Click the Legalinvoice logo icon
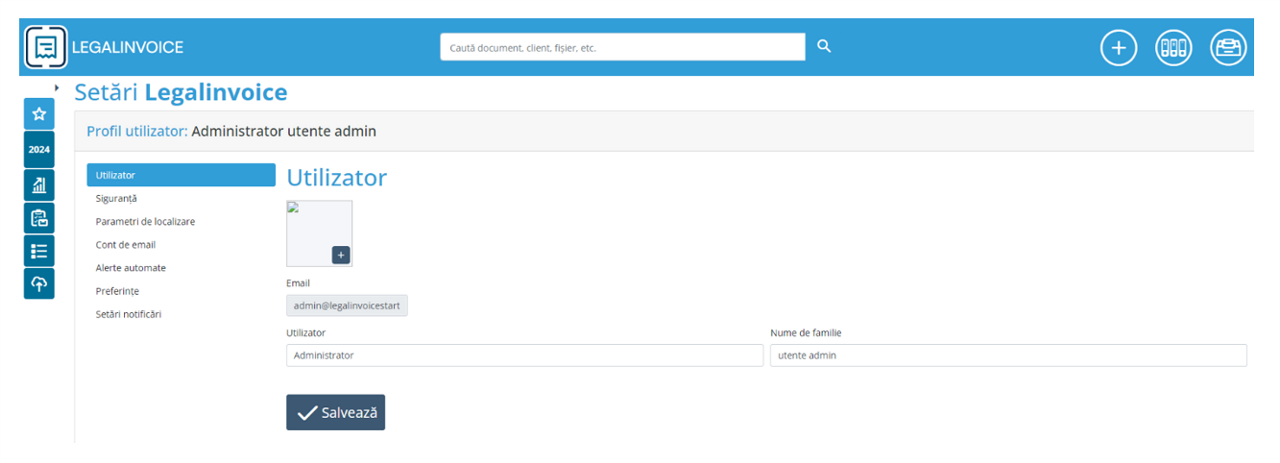Viewport: 1280px width, 463px height. tap(45, 47)
